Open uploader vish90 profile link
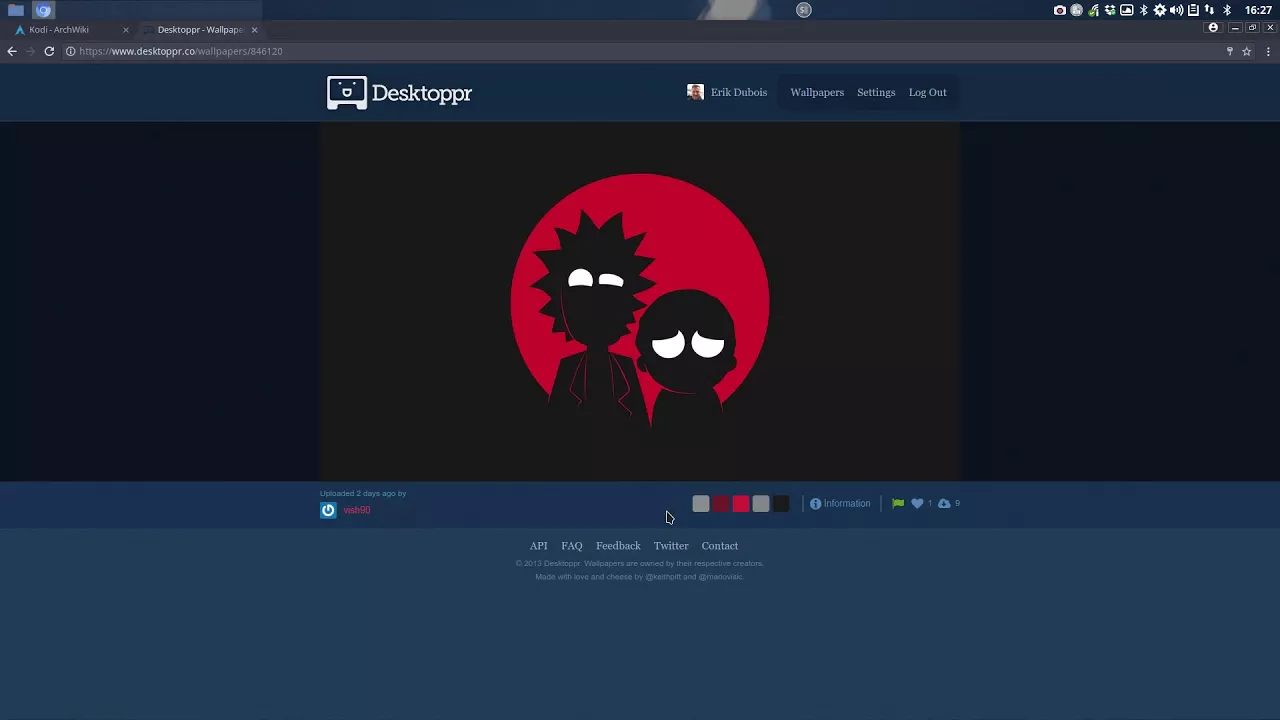Viewport: 1280px width, 720px height. pos(357,510)
